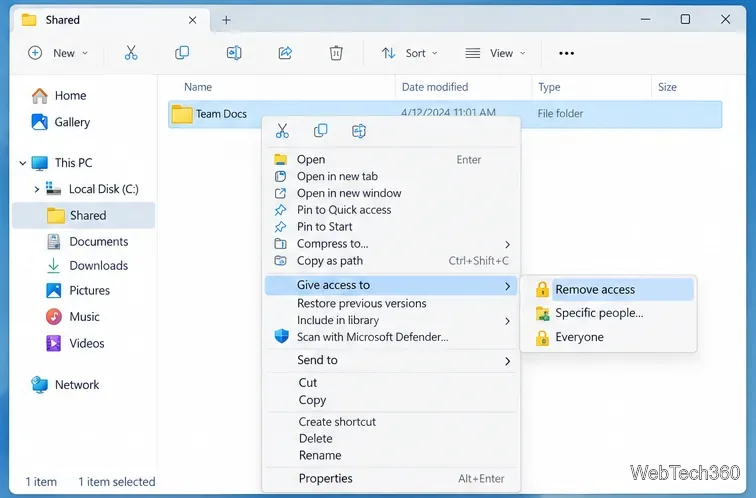Image resolution: width=756 pixels, height=498 pixels.
Task: Choose Rename in the context menu
Action: coord(392,456)
